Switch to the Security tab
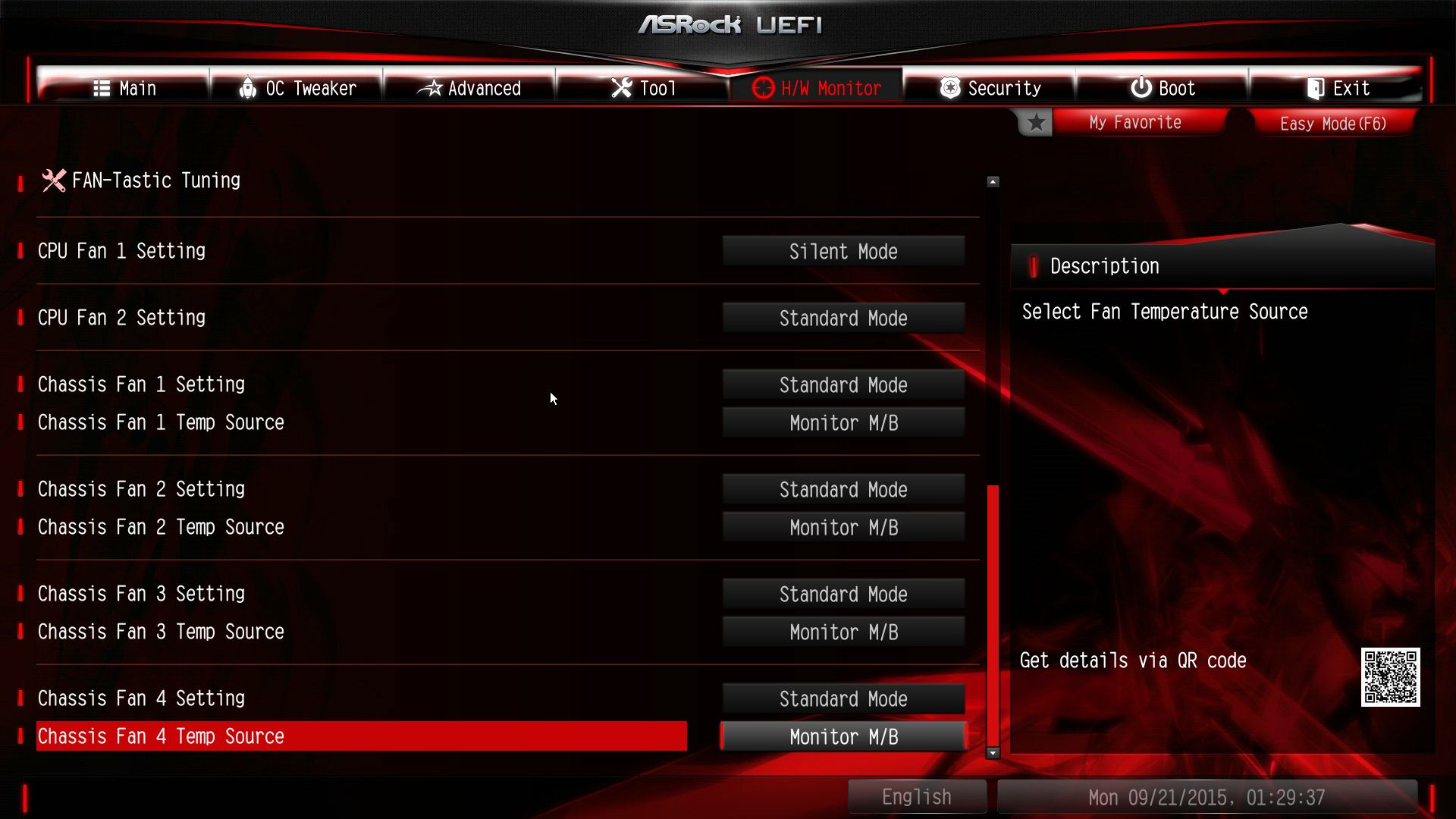The image size is (1456, 819). click(990, 87)
